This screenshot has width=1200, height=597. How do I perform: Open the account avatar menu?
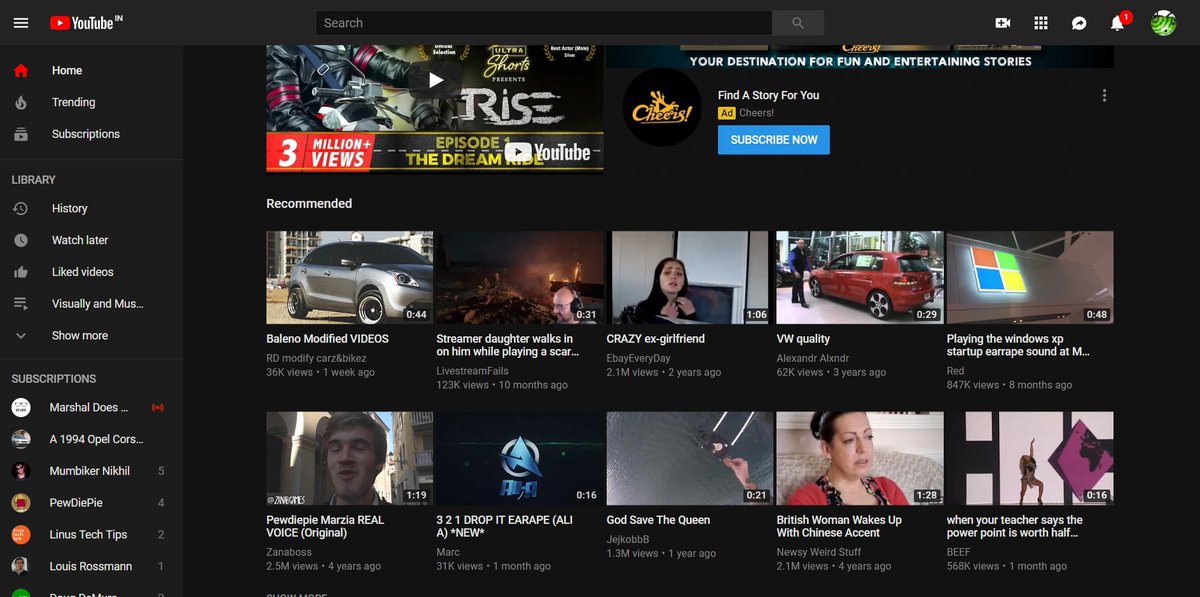tap(1163, 23)
